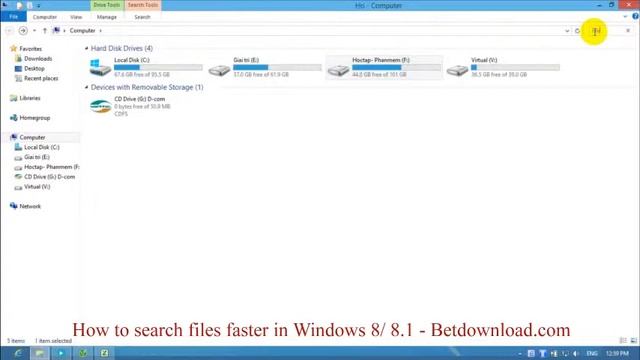Click the Drive Tools contextual tab
This screenshot has width=640, height=360.
pos(107,5)
